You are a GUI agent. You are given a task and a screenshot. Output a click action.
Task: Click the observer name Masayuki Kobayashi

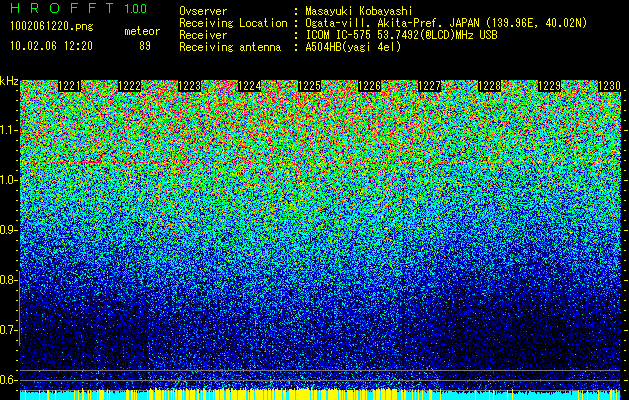359,11
